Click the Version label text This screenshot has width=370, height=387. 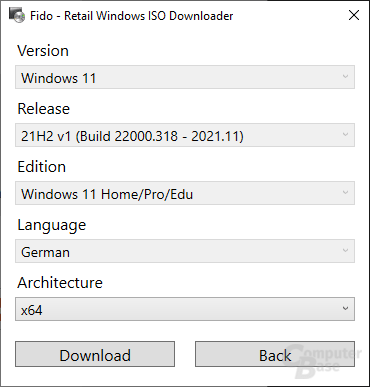[x=43, y=51]
